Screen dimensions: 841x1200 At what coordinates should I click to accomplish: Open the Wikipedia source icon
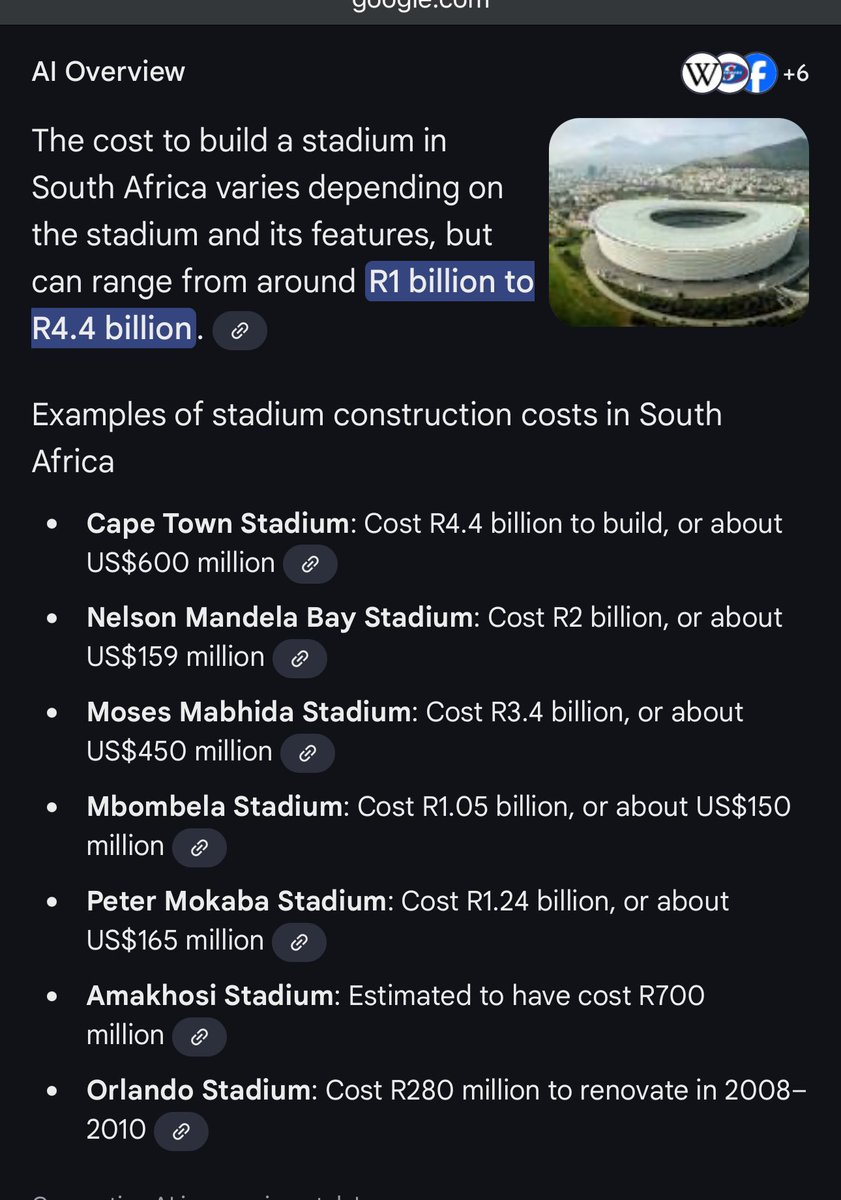click(700, 74)
